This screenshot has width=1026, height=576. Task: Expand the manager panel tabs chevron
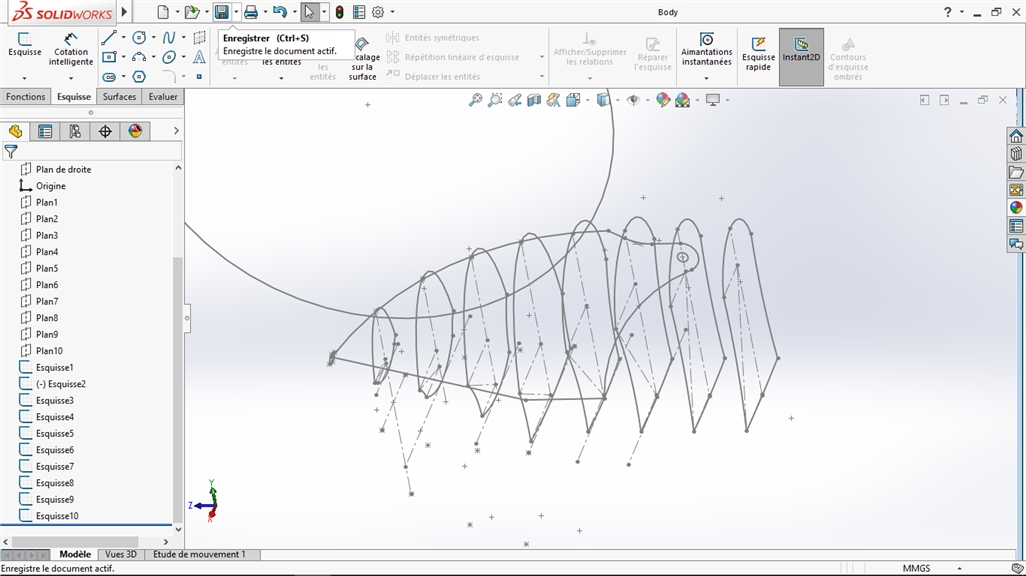pos(176,131)
